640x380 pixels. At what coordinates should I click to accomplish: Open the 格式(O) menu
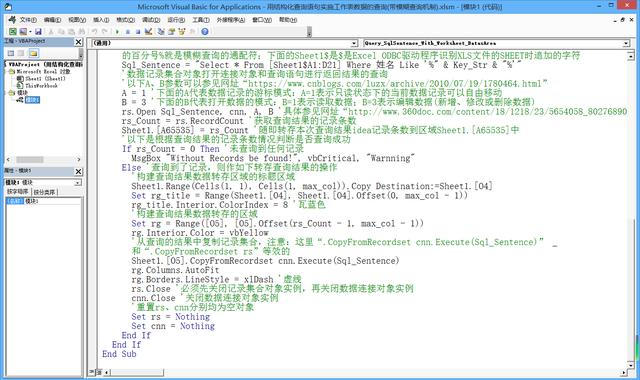(125, 20)
